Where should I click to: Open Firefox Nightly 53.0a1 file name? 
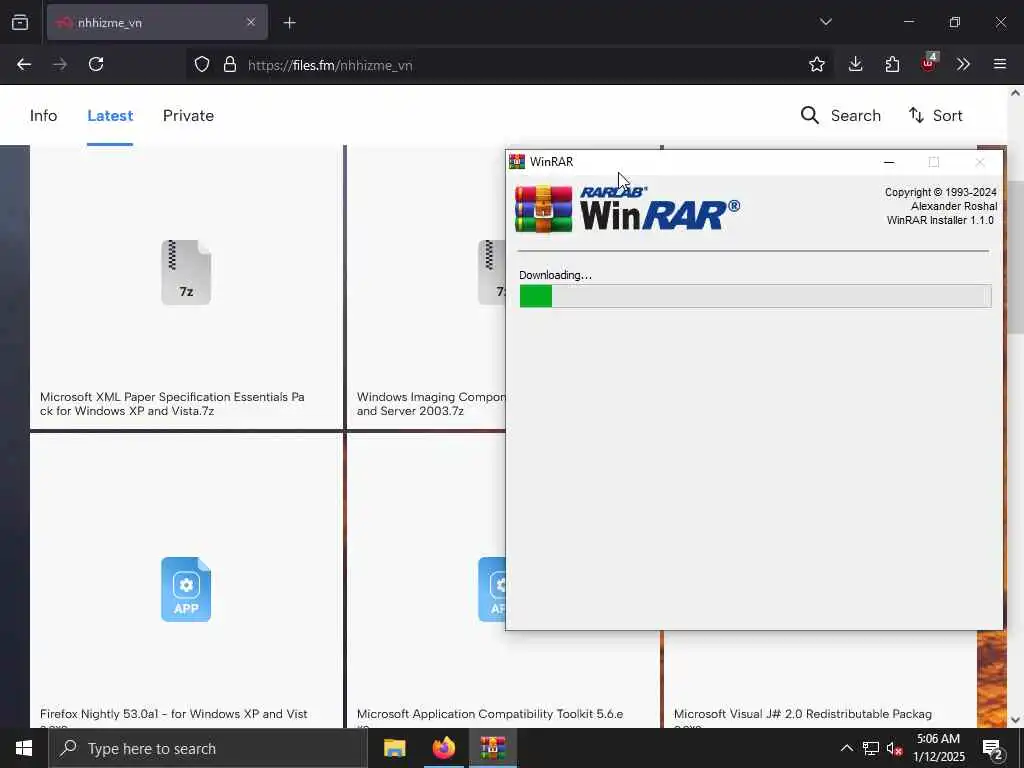(x=173, y=714)
